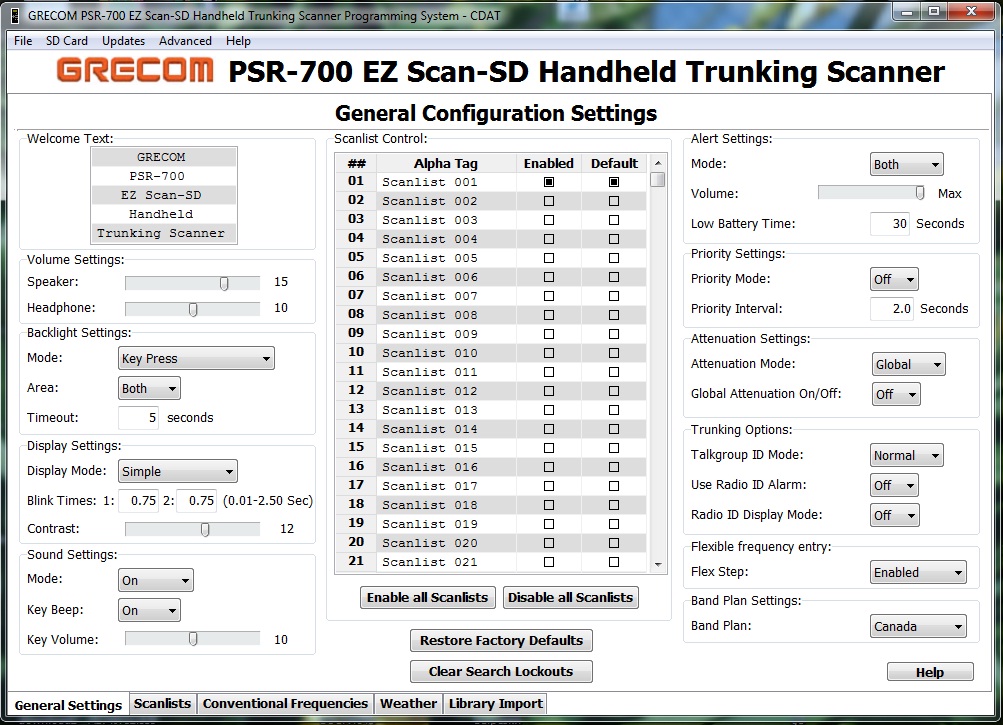The height and width of the screenshot is (725, 1003).
Task: Click the Alert Volume slider
Action: 871,193
